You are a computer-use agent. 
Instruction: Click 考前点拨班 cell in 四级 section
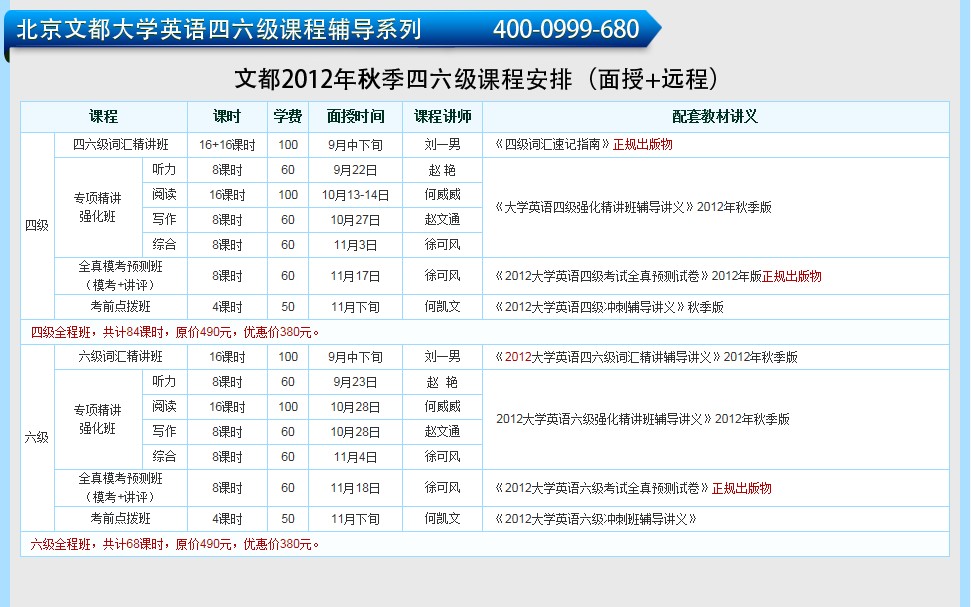point(121,307)
